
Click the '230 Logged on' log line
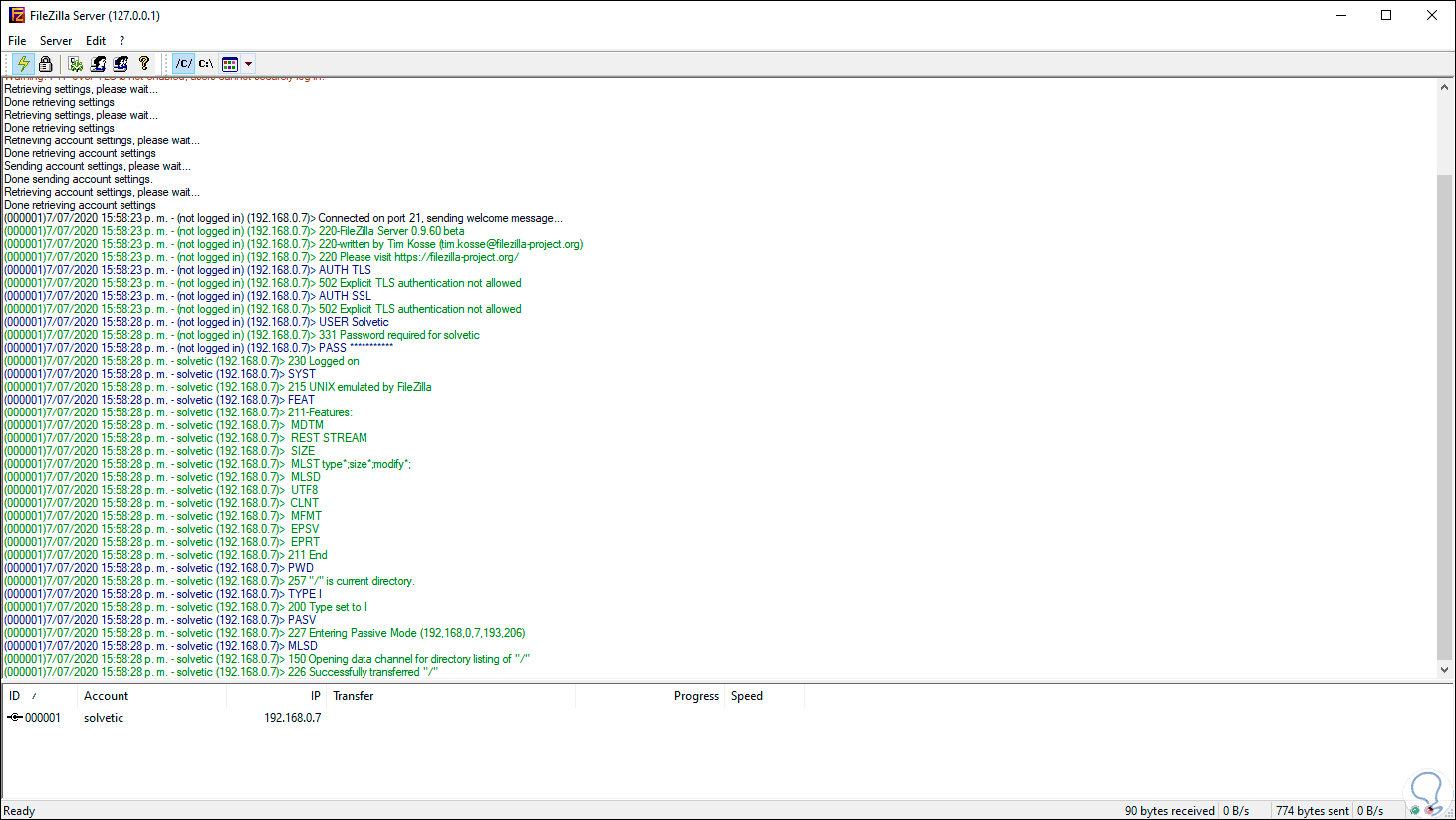[x=182, y=361]
